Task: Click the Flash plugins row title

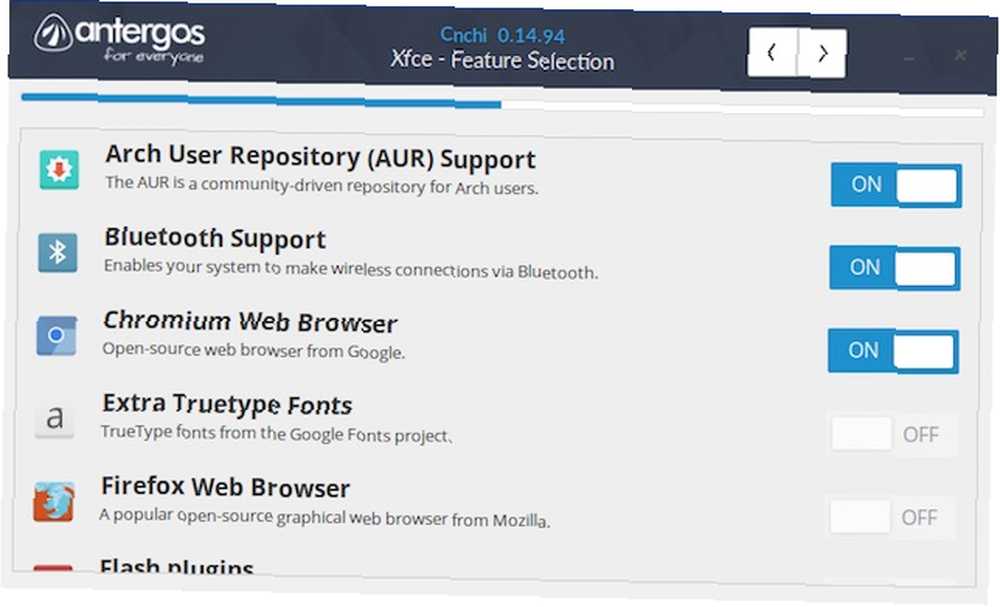Action: pos(177,565)
